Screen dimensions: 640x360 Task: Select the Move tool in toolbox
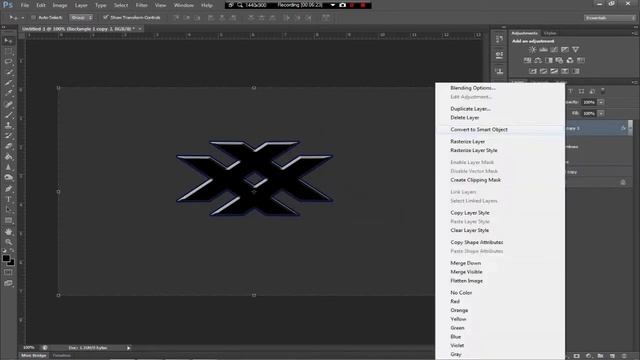coord(8,41)
